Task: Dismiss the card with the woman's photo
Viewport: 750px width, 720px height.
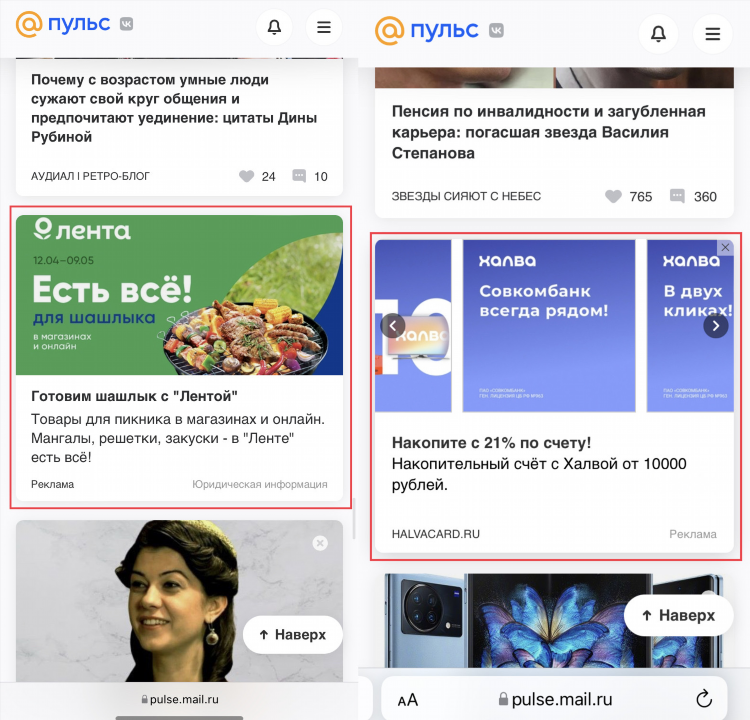Action: pyautogui.click(x=320, y=543)
